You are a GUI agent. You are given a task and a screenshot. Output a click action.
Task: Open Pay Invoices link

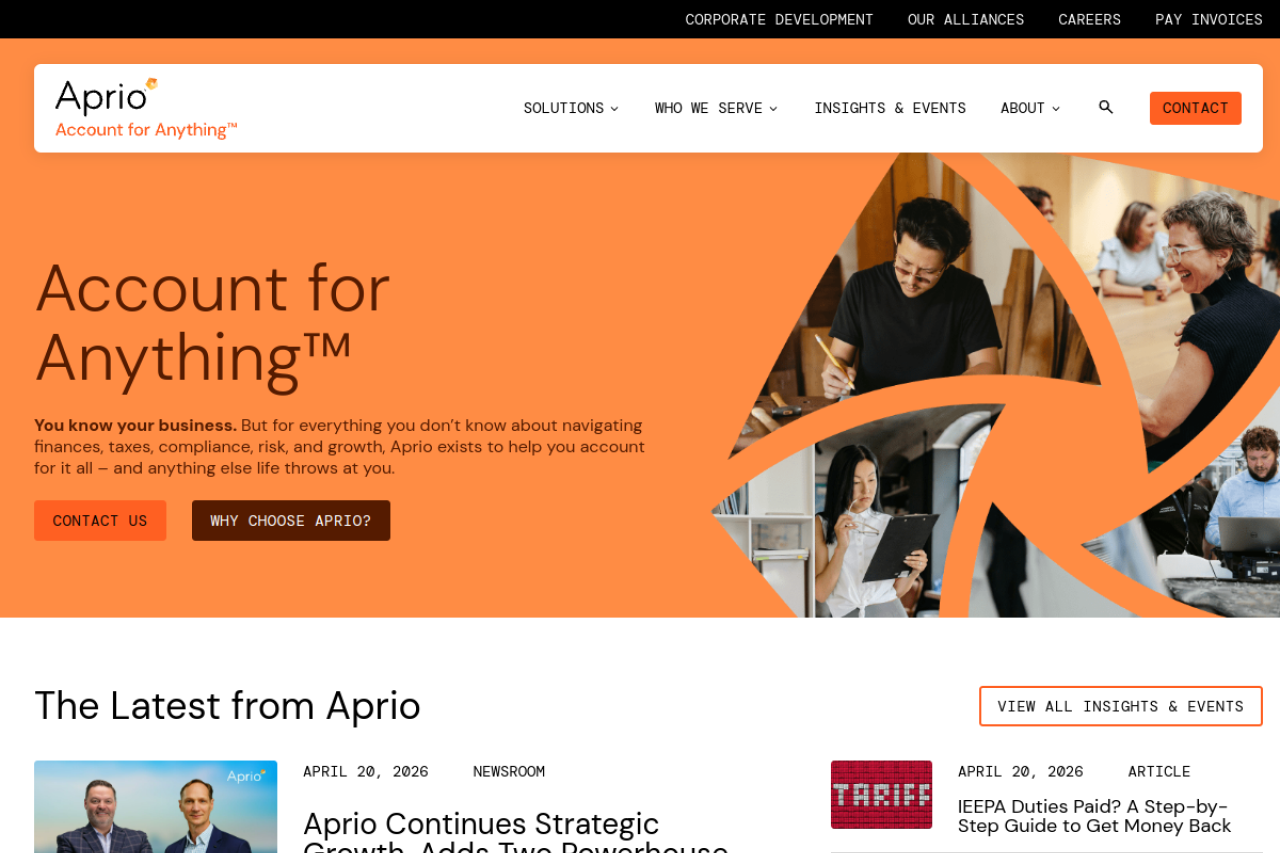[1209, 19]
